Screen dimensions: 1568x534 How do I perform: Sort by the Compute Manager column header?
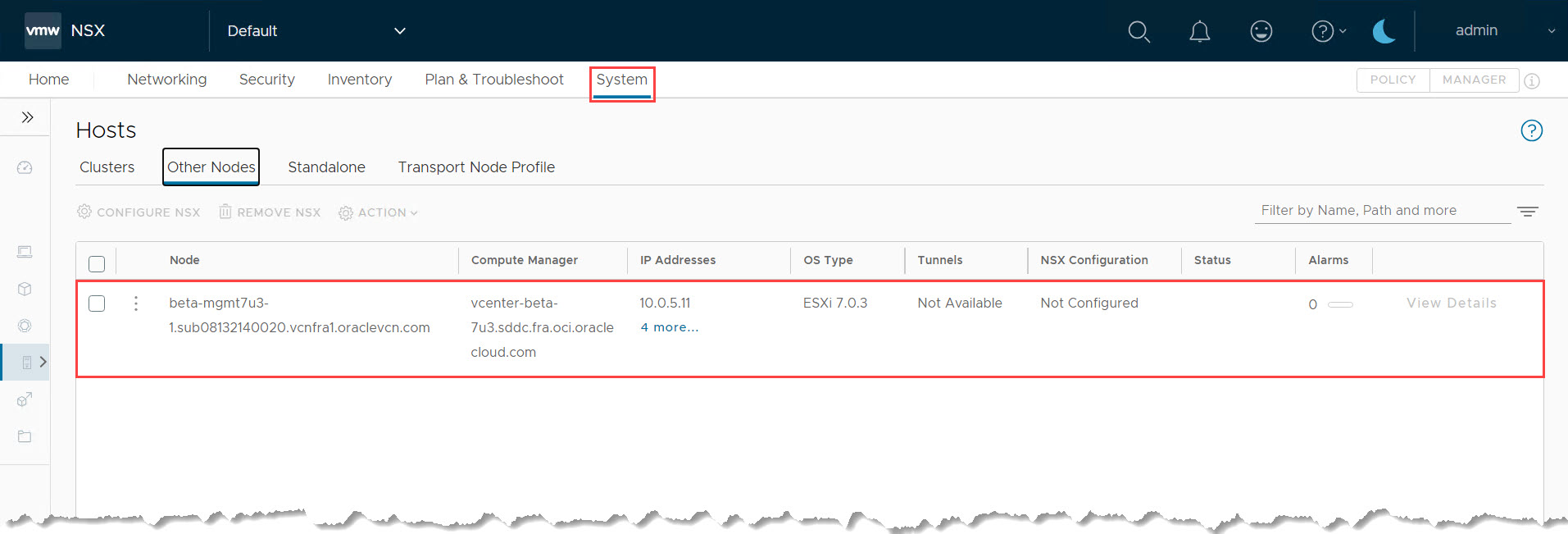(x=525, y=260)
